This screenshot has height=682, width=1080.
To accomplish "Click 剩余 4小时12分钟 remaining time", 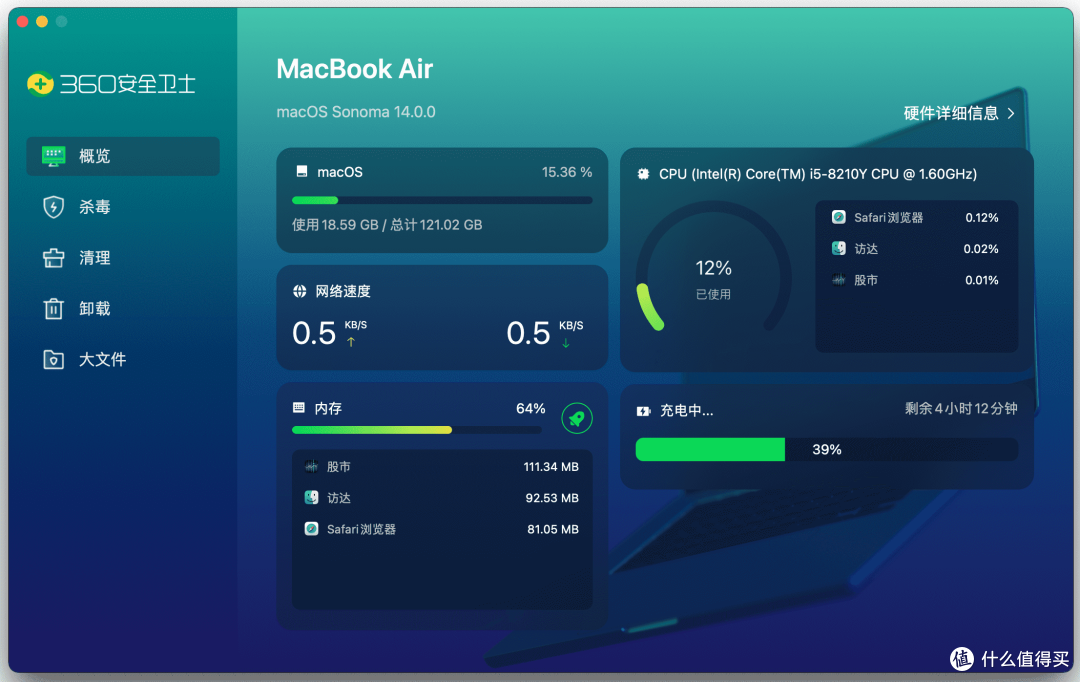I will pyautogui.click(x=961, y=409).
